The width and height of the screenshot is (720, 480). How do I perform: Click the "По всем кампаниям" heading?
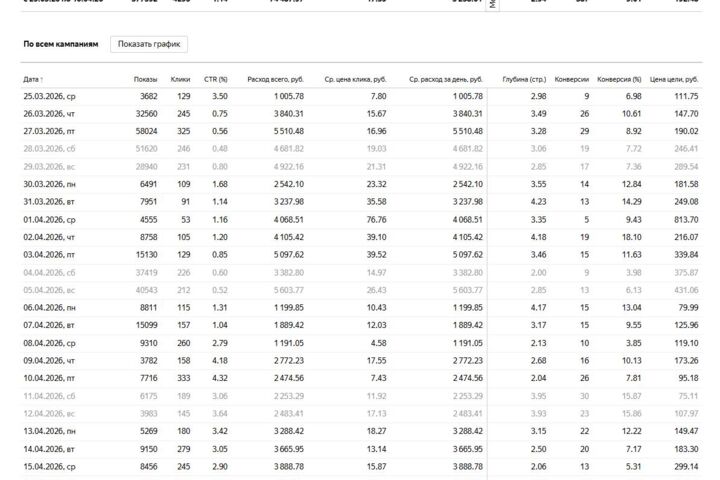pos(61,44)
